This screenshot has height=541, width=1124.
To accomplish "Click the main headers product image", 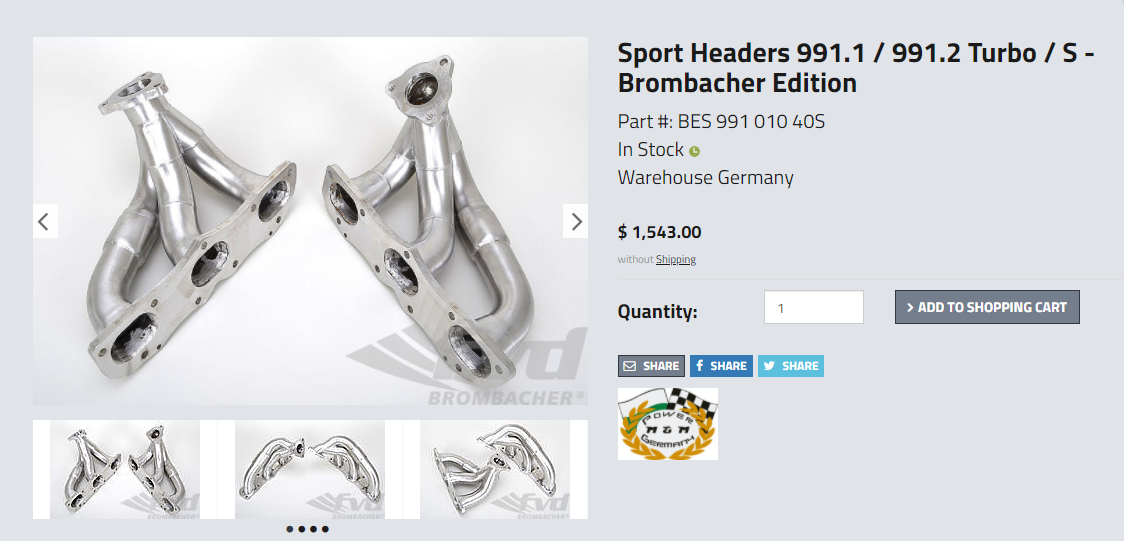I will pos(310,221).
